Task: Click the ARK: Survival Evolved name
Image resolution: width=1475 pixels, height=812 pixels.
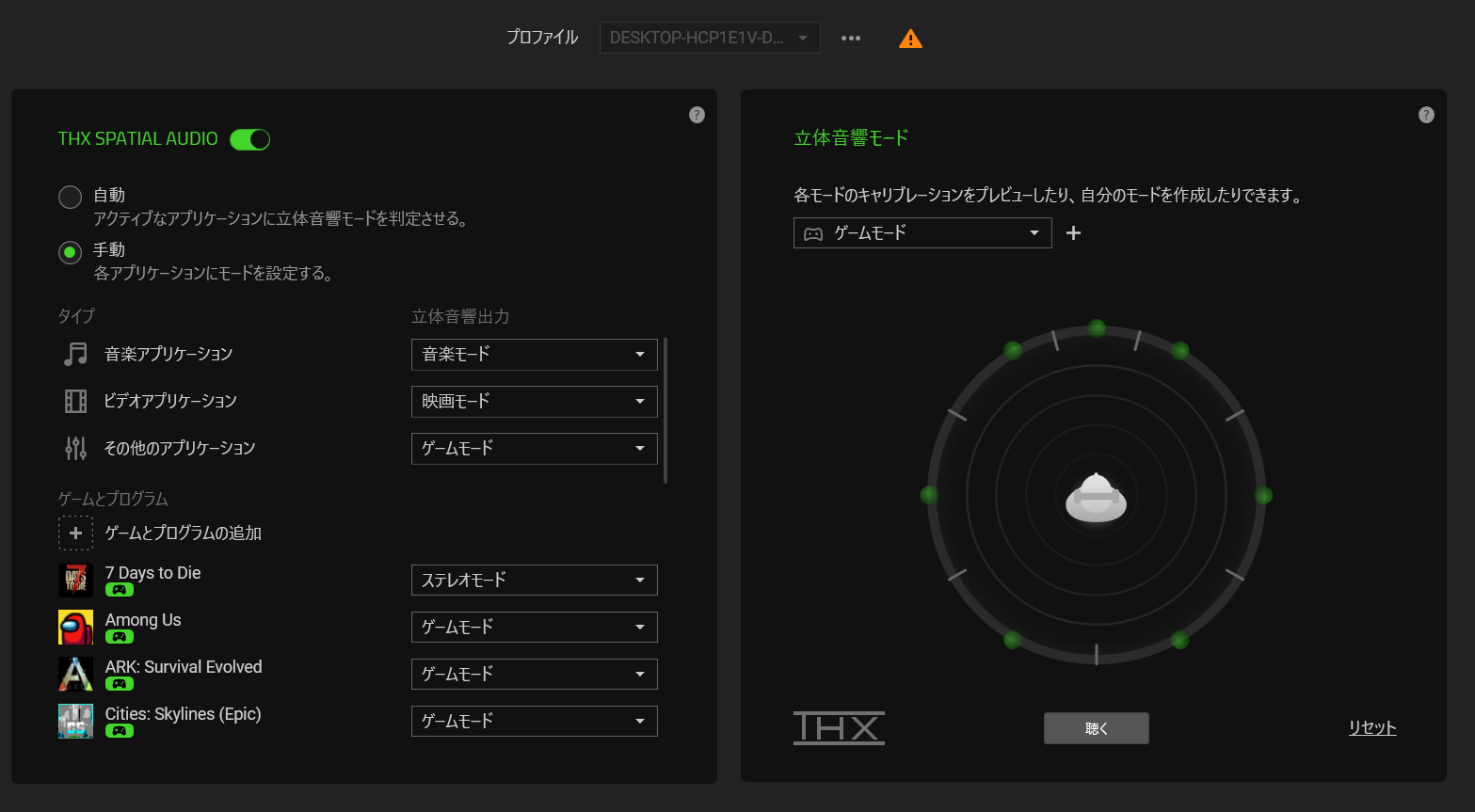Action: 184,667
